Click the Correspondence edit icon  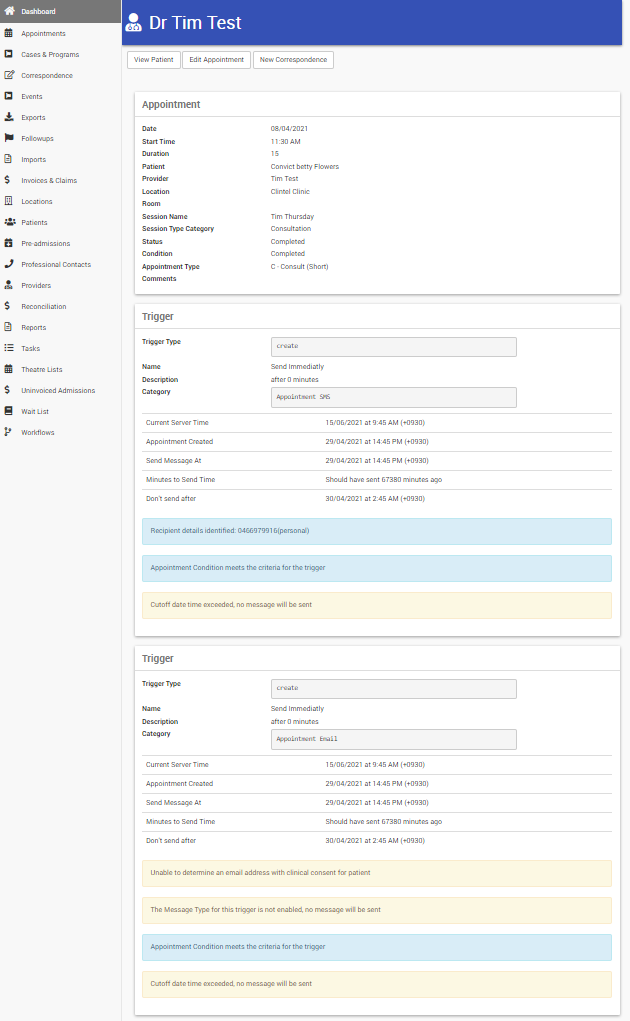(x=9, y=75)
